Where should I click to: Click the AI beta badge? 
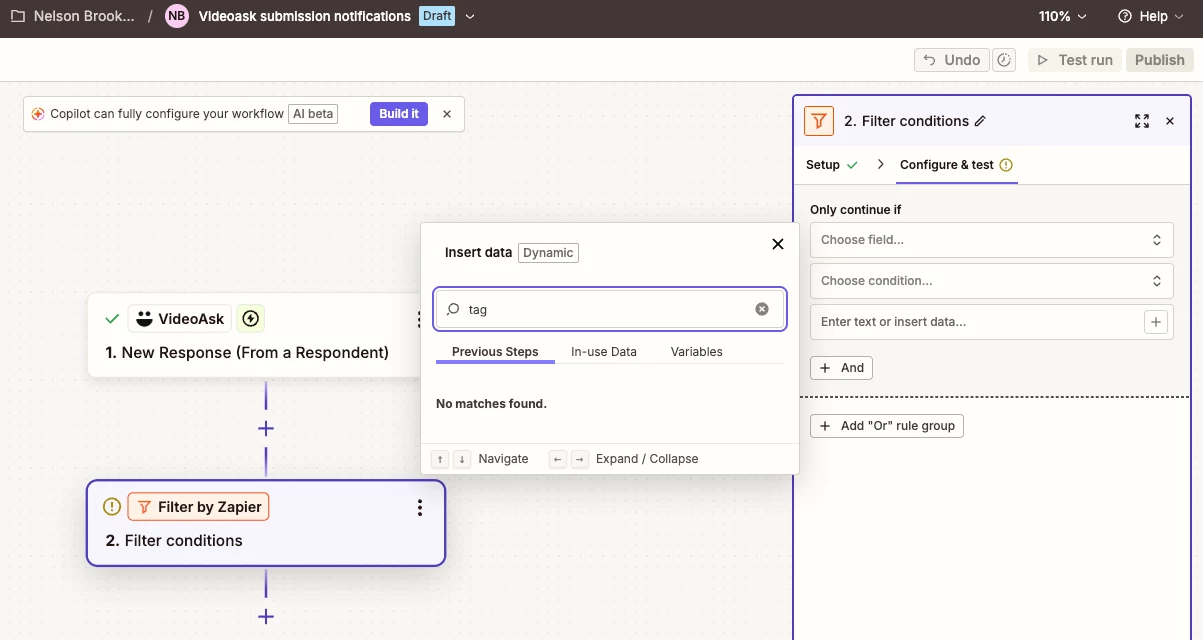[313, 114]
